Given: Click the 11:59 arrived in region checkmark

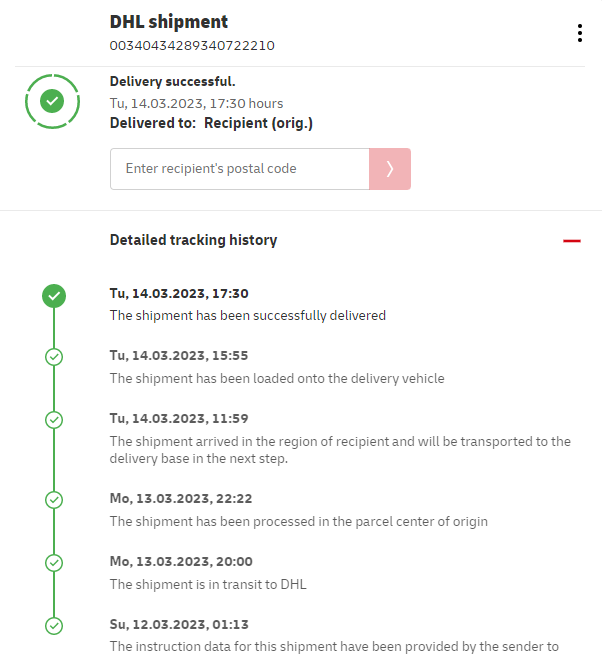Looking at the screenshot, I should point(54,420).
